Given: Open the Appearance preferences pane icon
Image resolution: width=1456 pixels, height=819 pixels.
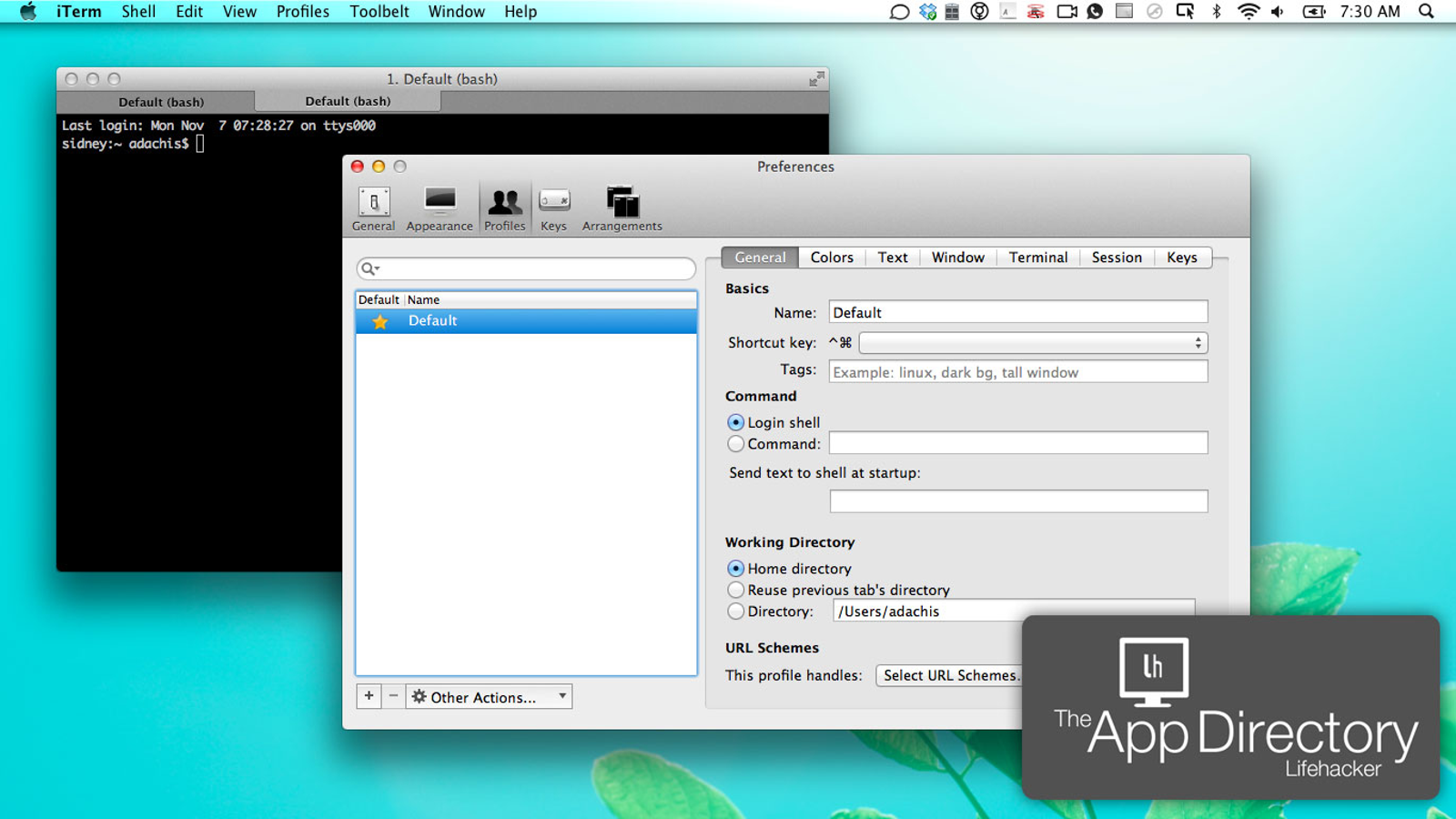Looking at the screenshot, I should click(x=440, y=202).
